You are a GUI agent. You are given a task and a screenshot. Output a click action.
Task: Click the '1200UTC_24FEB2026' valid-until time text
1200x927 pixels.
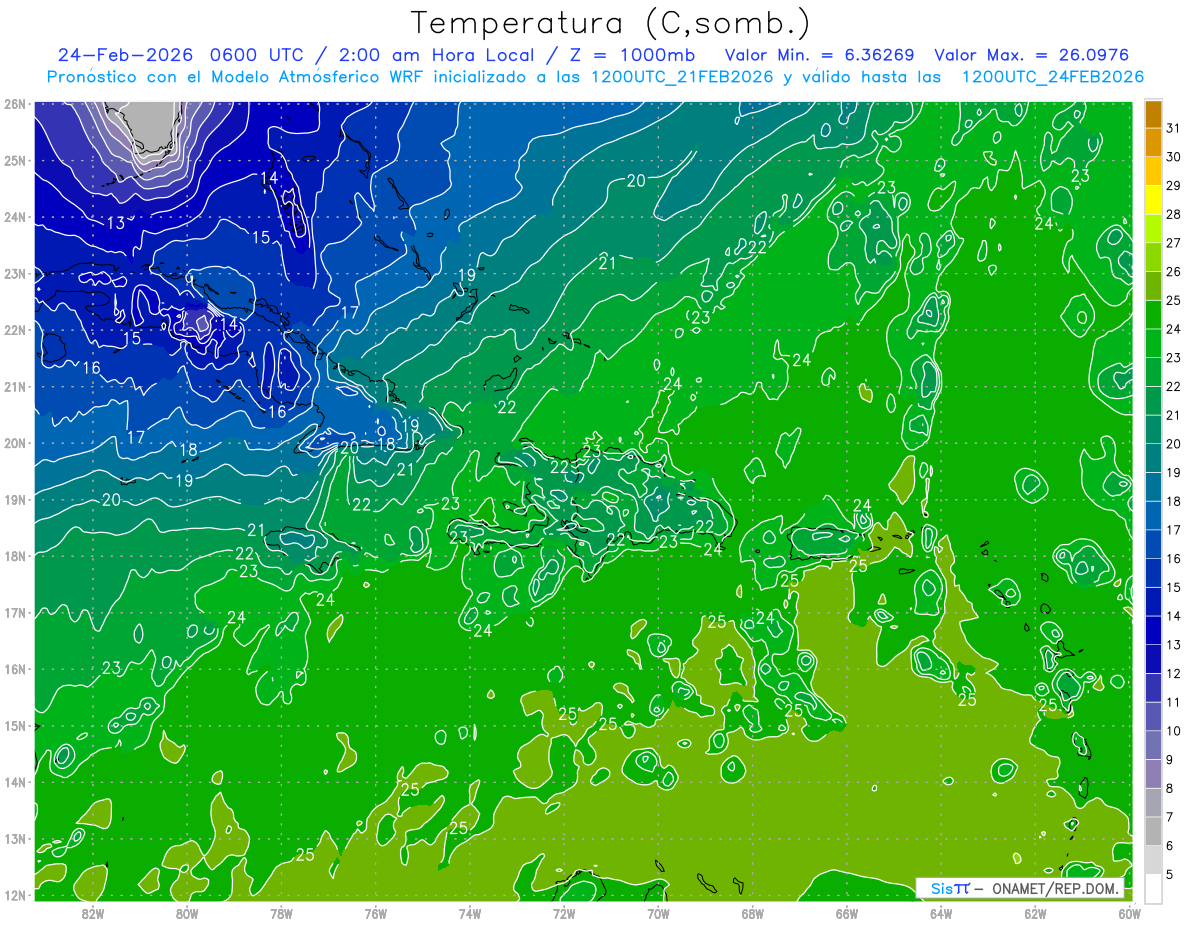click(x=1053, y=77)
